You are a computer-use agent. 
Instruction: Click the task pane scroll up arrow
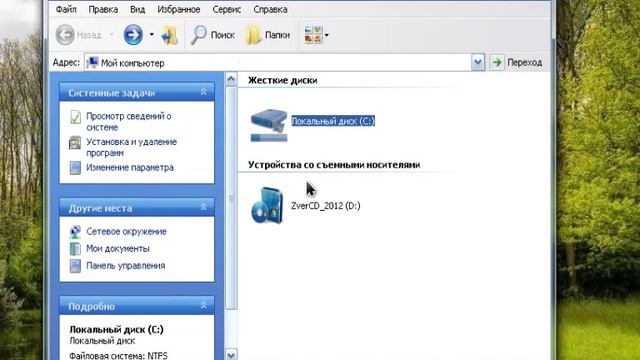[x=231, y=79]
